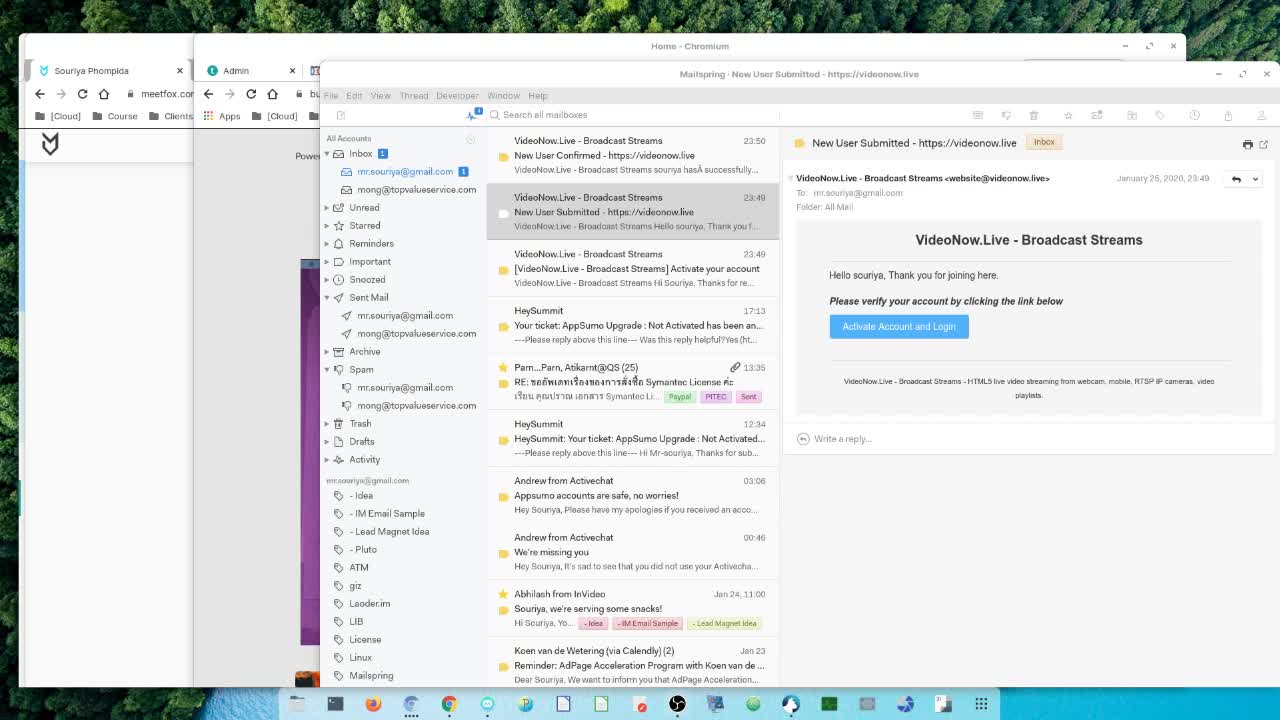
Task: Click the Lead Magnet Idea label on InVideo email
Action: pyautogui.click(x=725, y=624)
